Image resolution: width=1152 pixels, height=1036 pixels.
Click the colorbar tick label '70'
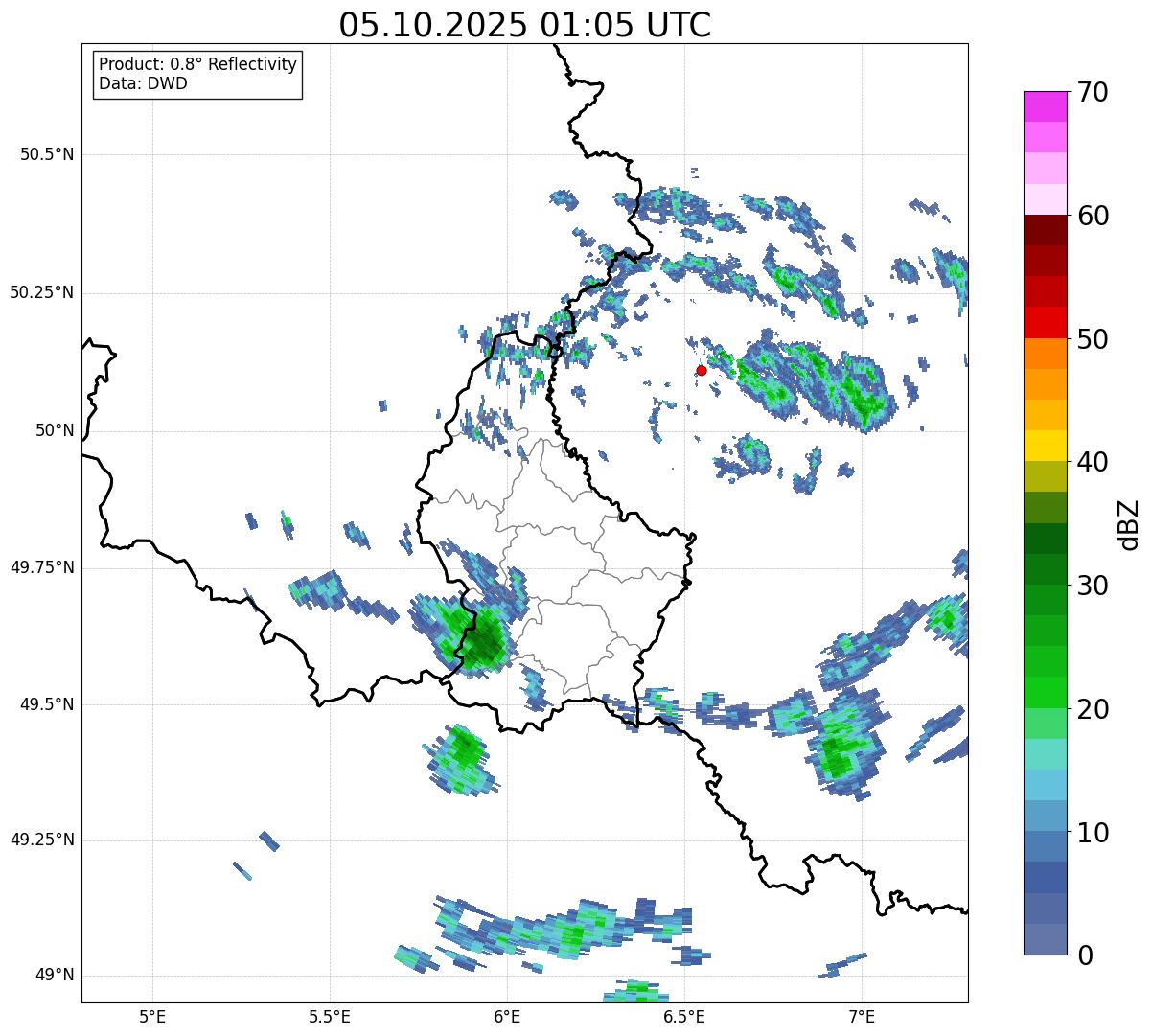pyautogui.click(x=1094, y=92)
